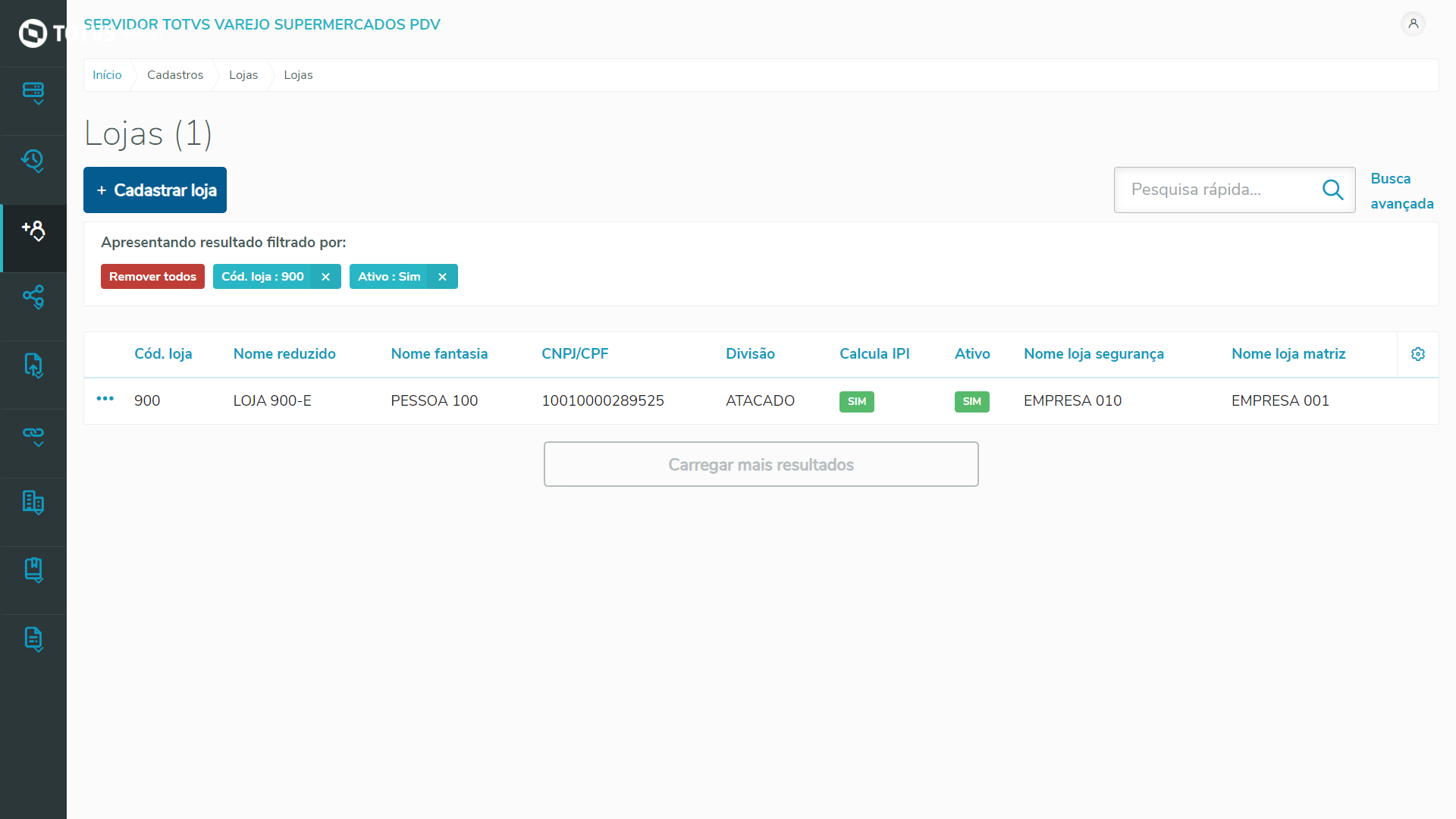Open table column settings gear
The height and width of the screenshot is (819, 1456).
point(1417,354)
